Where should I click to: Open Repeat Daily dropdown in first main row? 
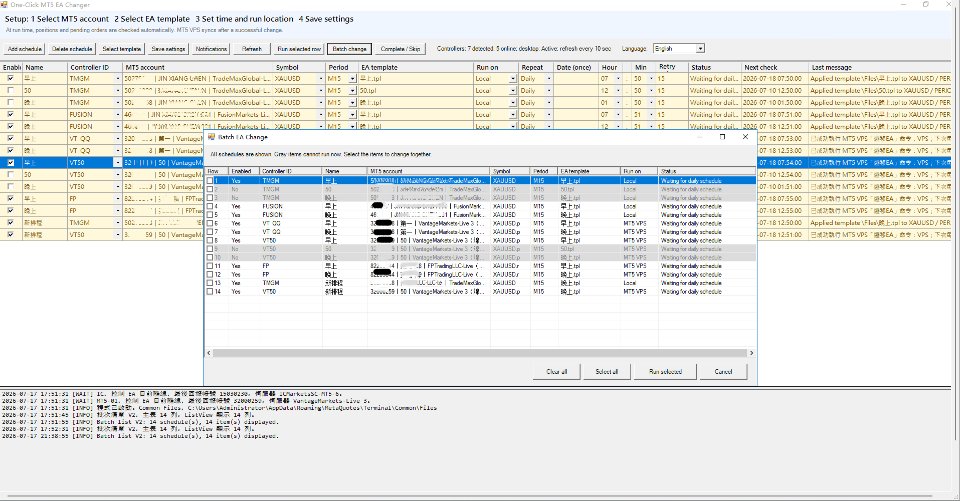pyautogui.click(x=549, y=79)
